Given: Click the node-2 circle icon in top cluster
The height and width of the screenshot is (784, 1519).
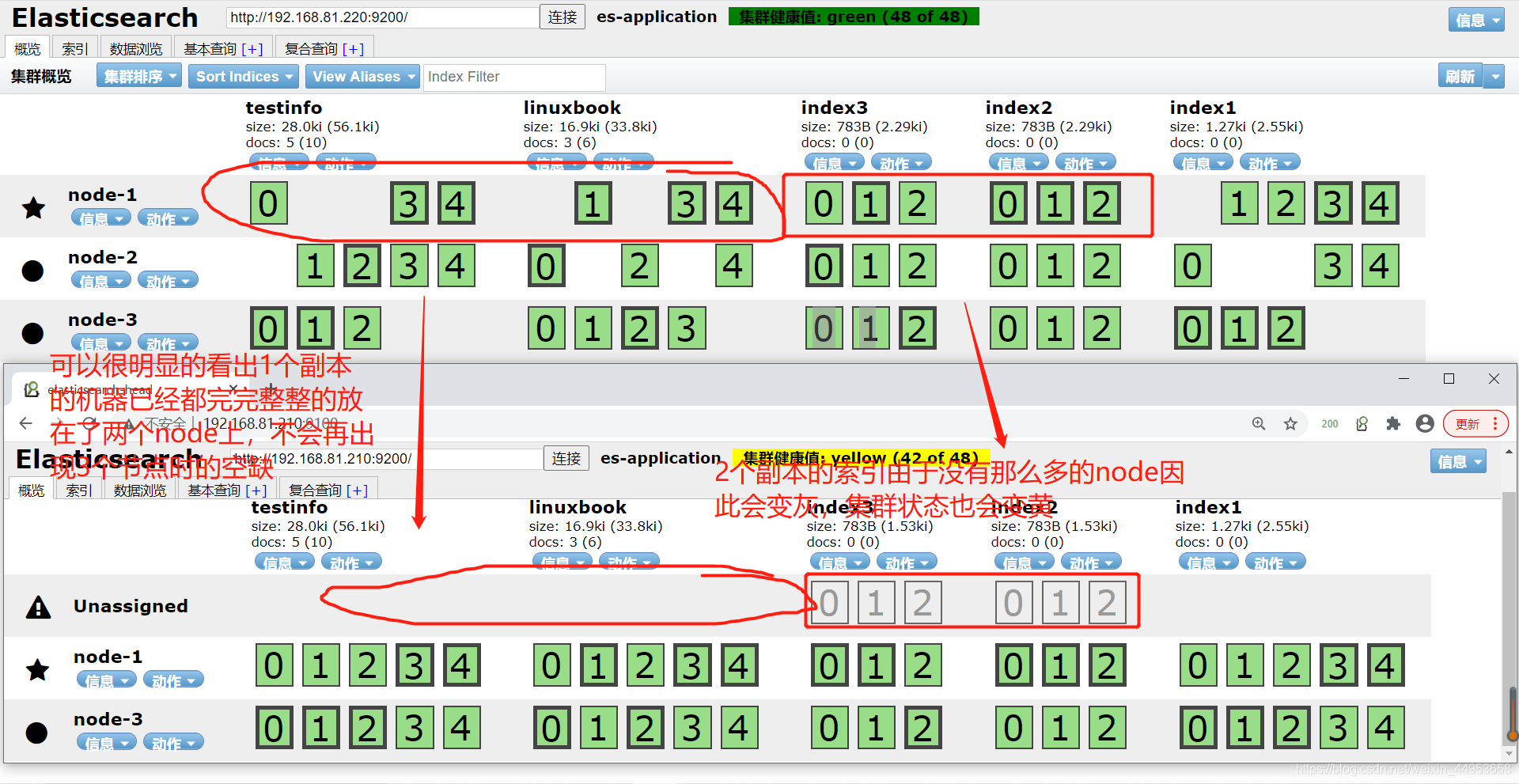Looking at the screenshot, I should 33,271.
